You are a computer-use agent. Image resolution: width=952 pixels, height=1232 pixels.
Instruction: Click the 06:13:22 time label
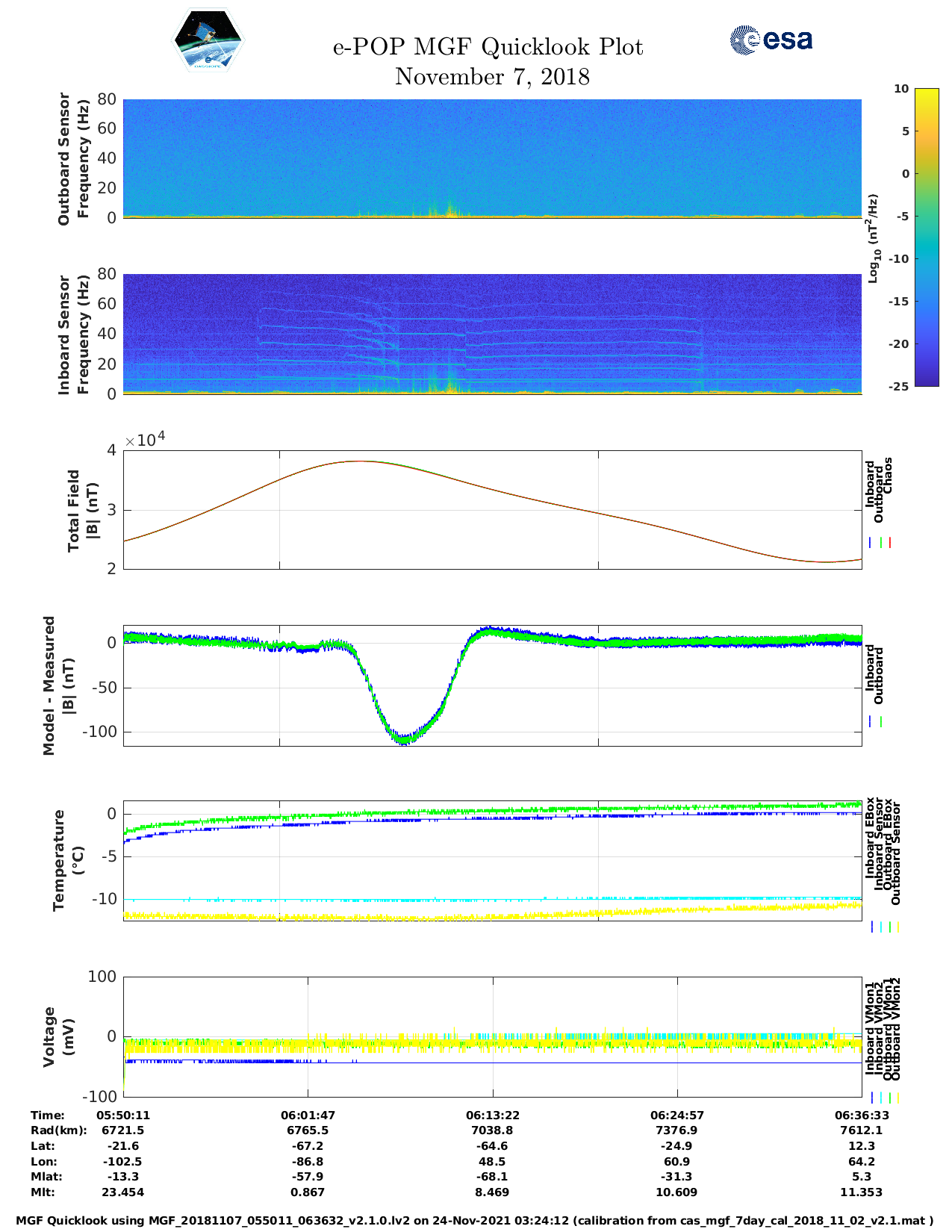pos(492,1115)
